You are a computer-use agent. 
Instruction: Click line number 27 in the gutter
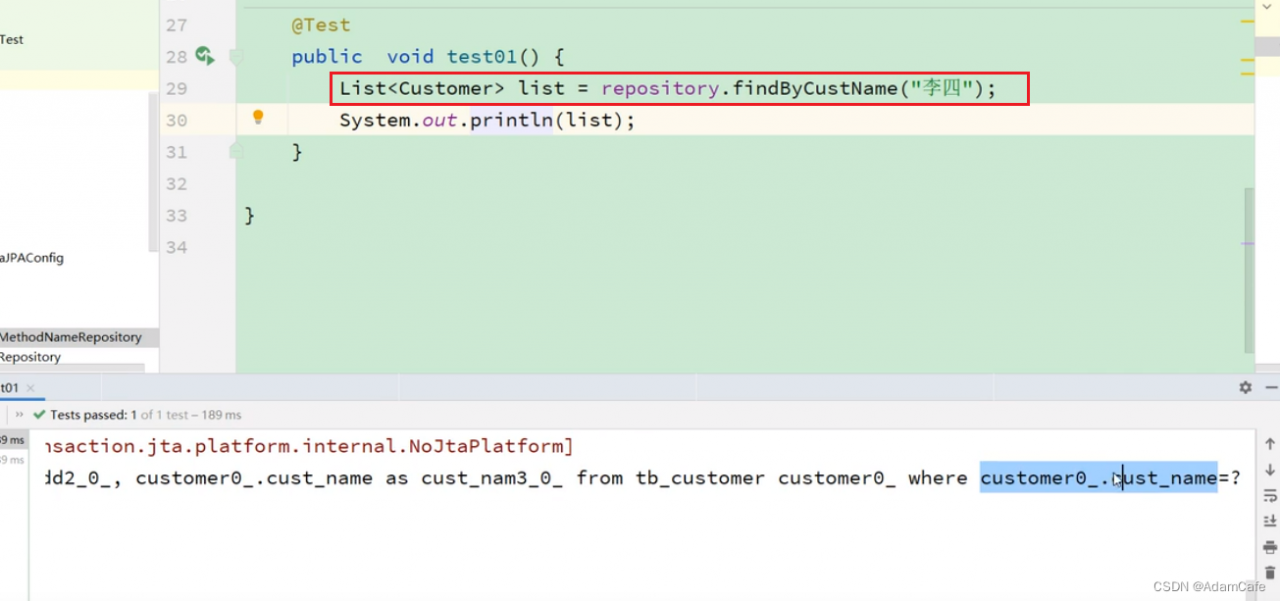[176, 25]
